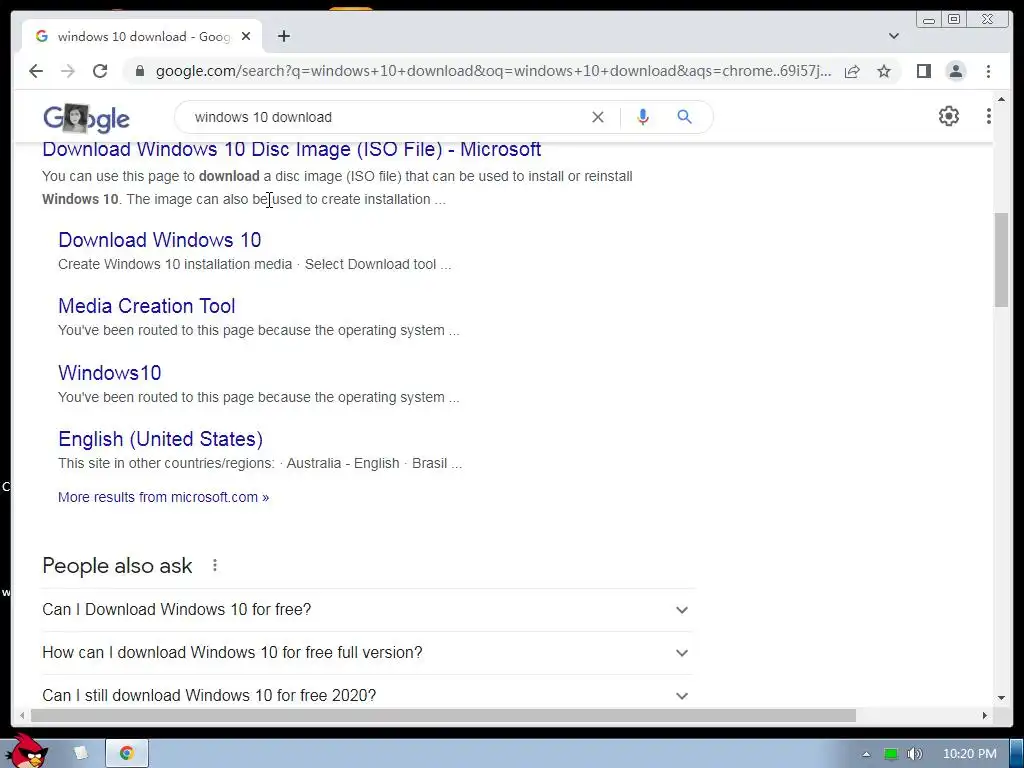Viewport: 1024px width, 768px height.
Task: Open English (United States) link
Action: point(161,439)
